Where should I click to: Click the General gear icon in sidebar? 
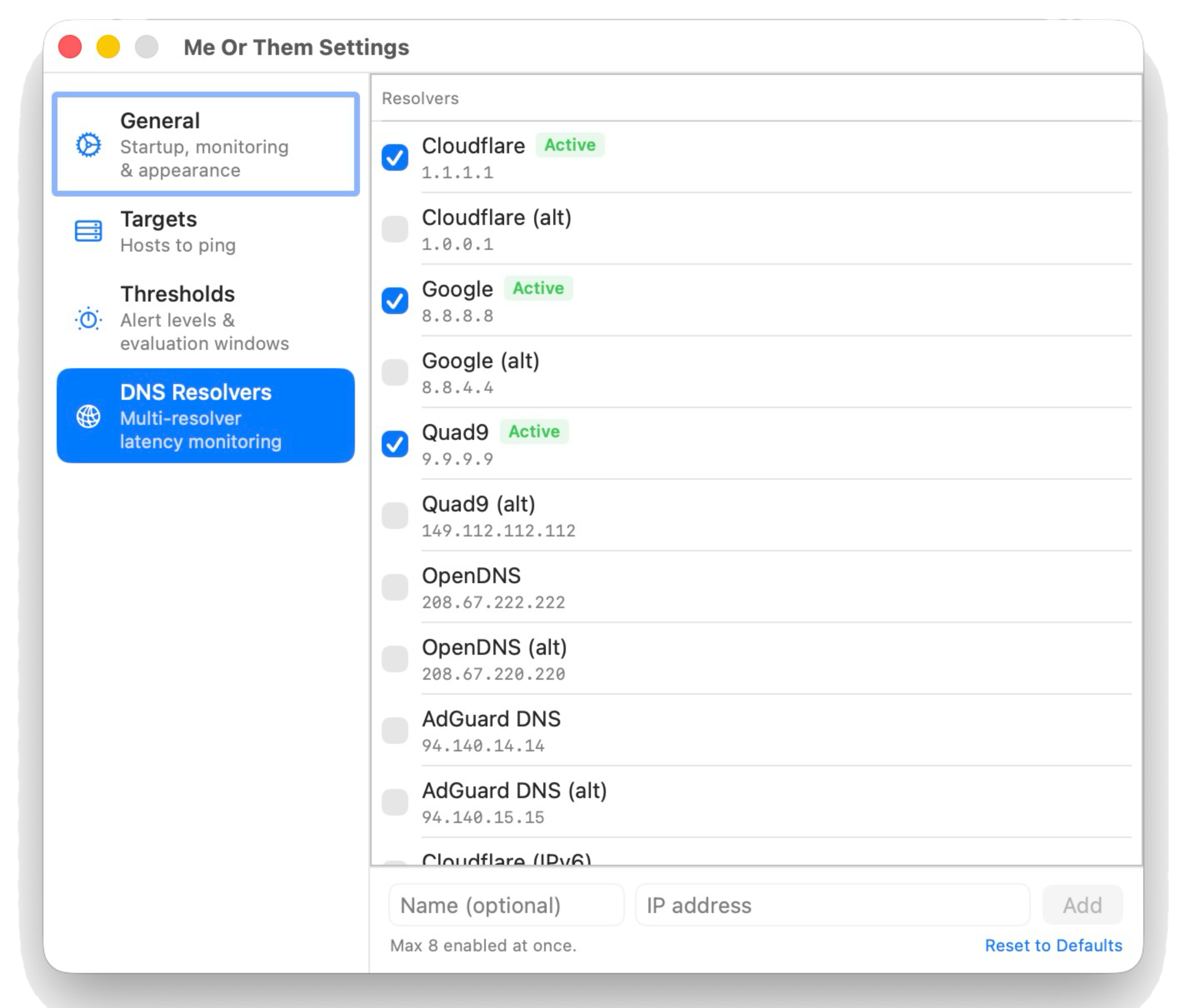89,145
